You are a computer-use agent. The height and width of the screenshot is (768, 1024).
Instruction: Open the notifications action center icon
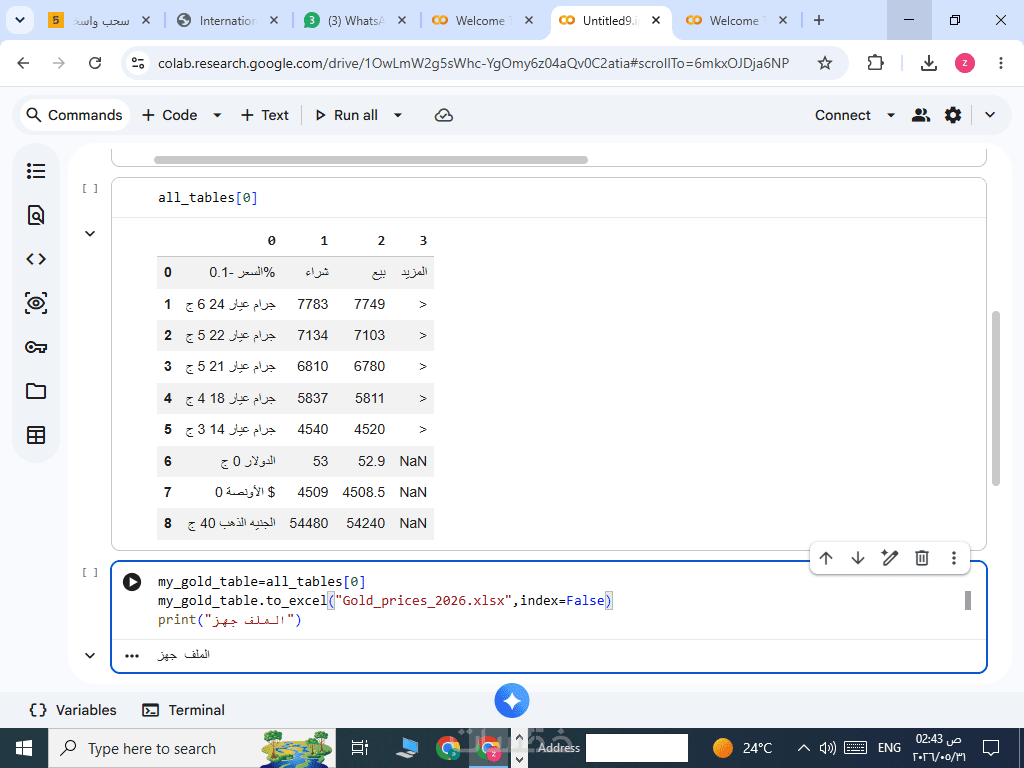click(991, 748)
